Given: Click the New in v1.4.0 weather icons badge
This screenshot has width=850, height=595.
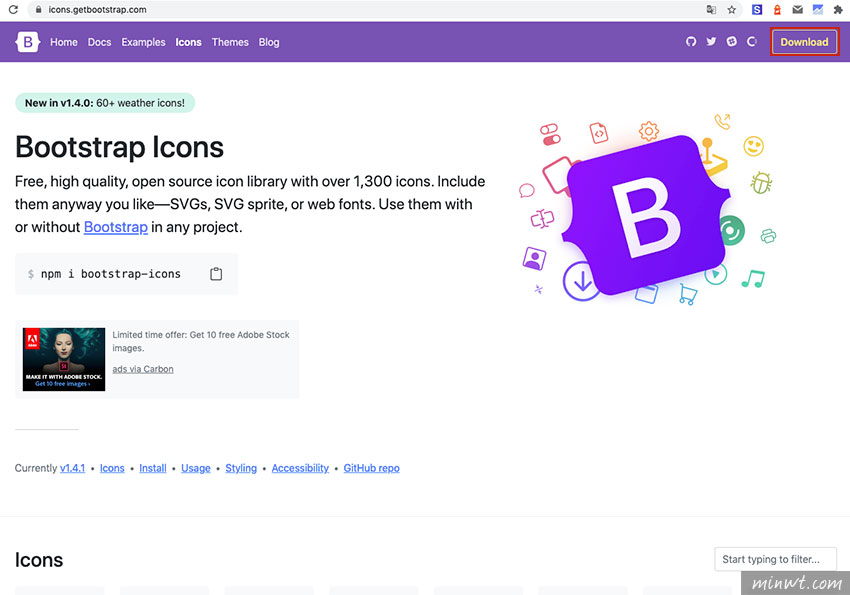Looking at the screenshot, I should click(x=105, y=103).
